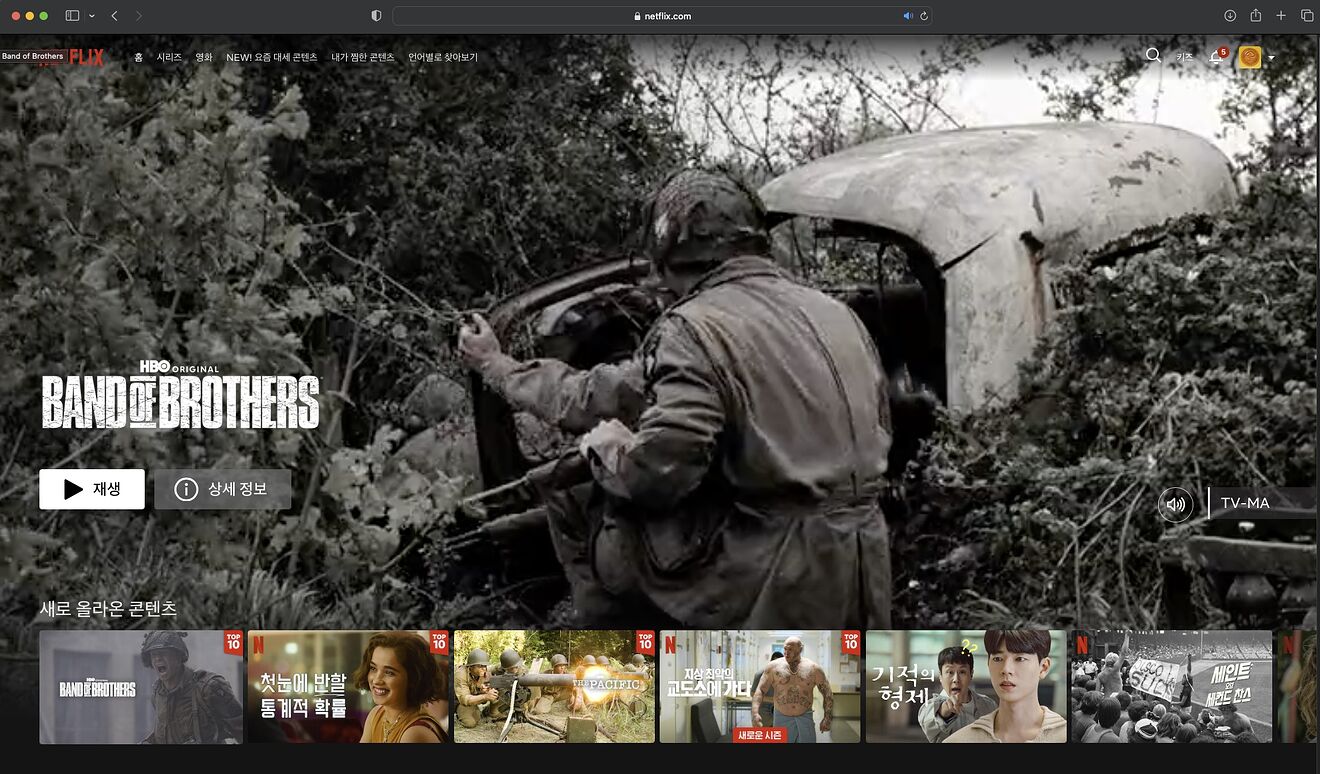Screen dimensions: 1320x774
Task: Open the 시리즈 menu item
Action: coord(169,57)
